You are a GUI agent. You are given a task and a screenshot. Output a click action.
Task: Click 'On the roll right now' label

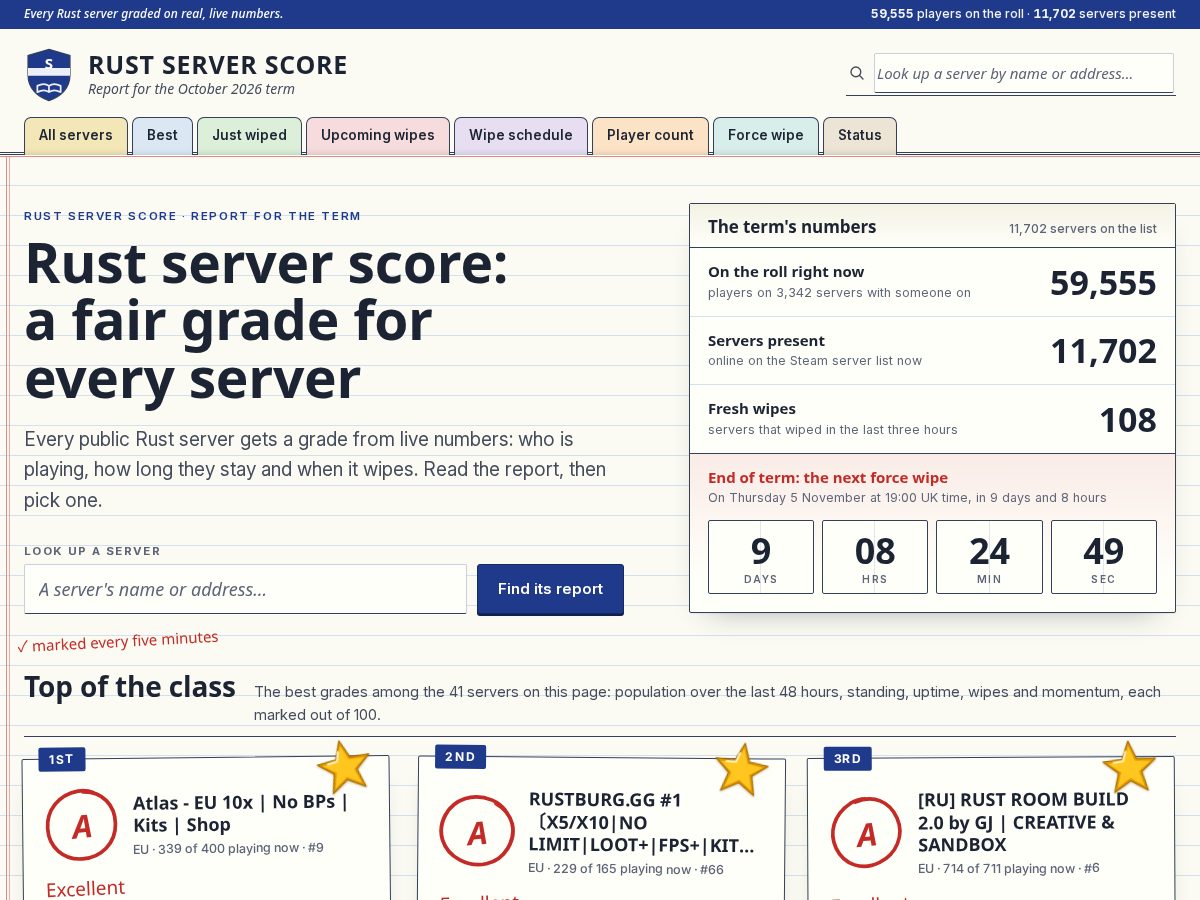786,272
